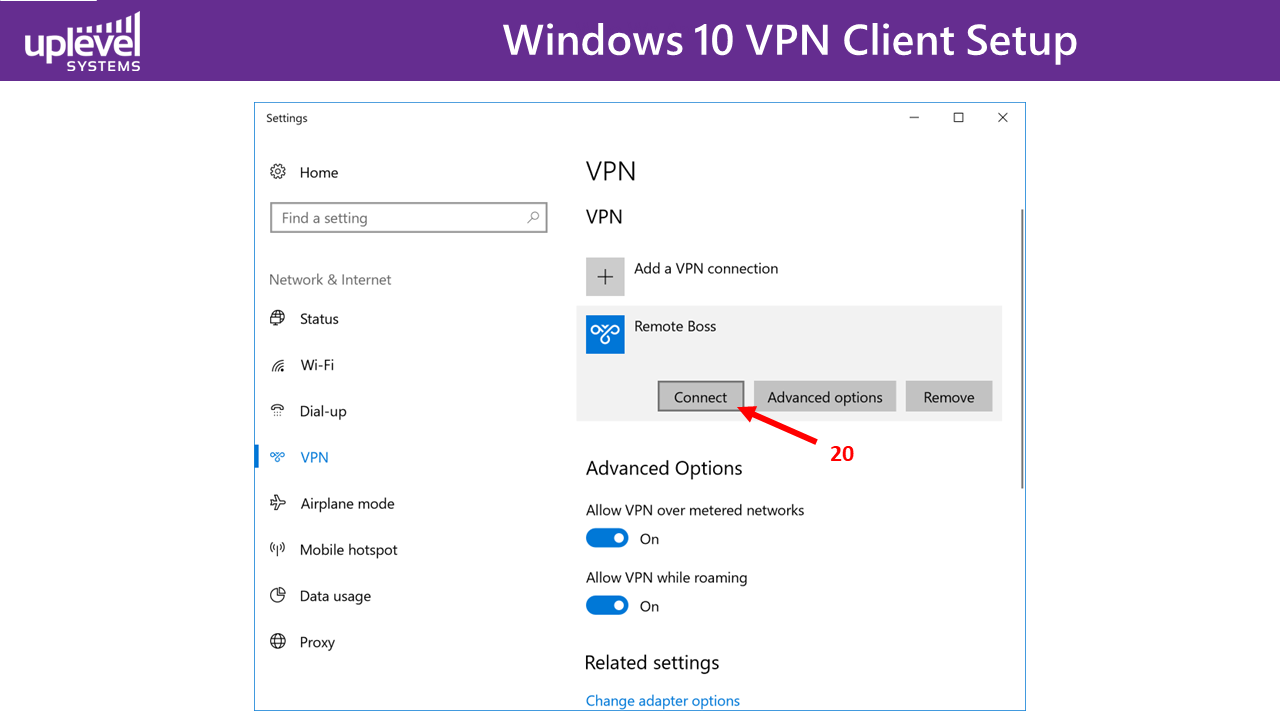Maximize the Settings window

click(x=958, y=118)
